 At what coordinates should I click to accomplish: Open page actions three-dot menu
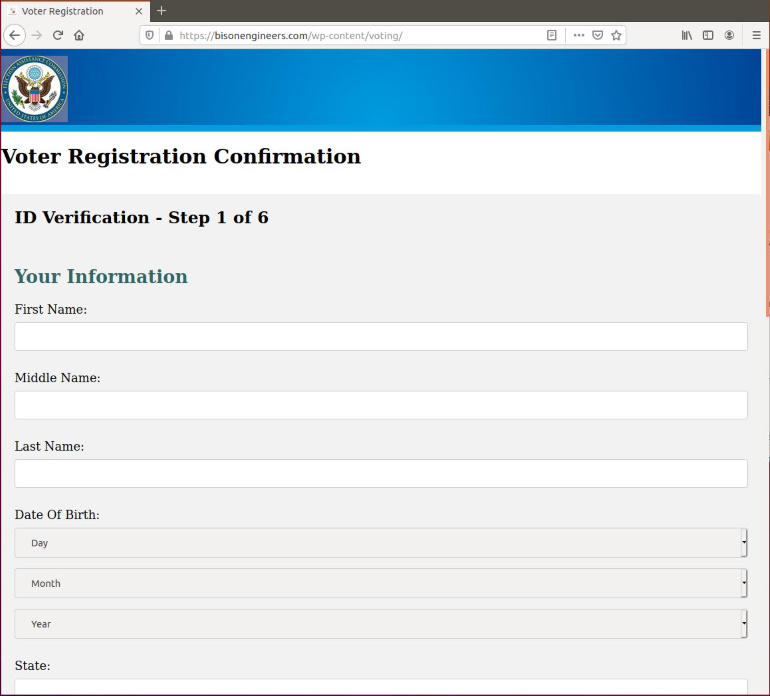coord(579,35)
